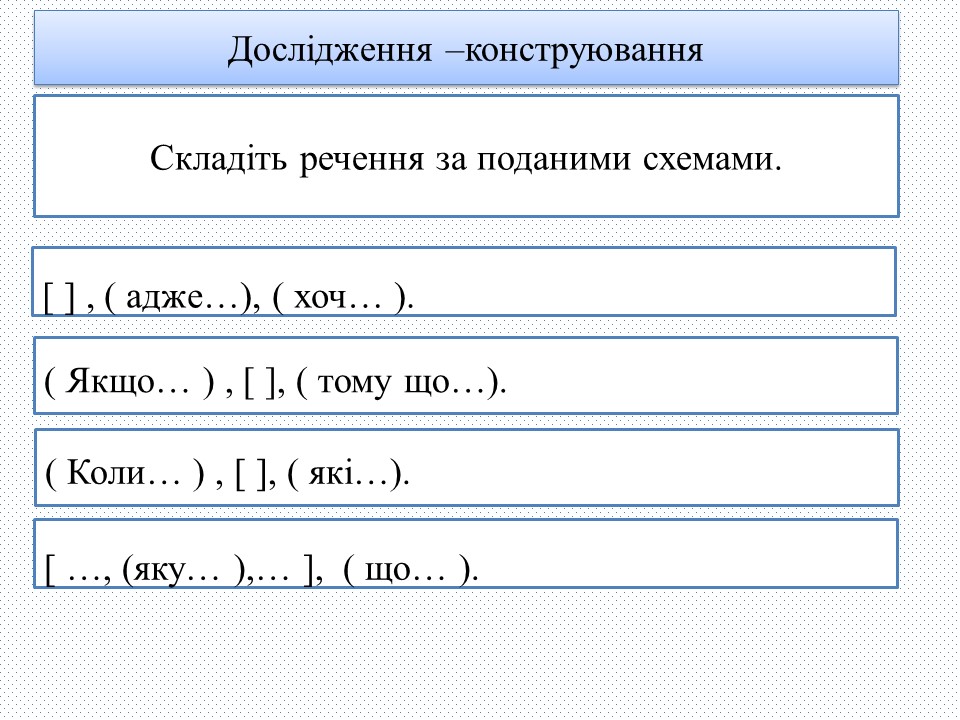
Task: Click the scheme starting with "( Якщо… )"
Action: coord(275,382)
